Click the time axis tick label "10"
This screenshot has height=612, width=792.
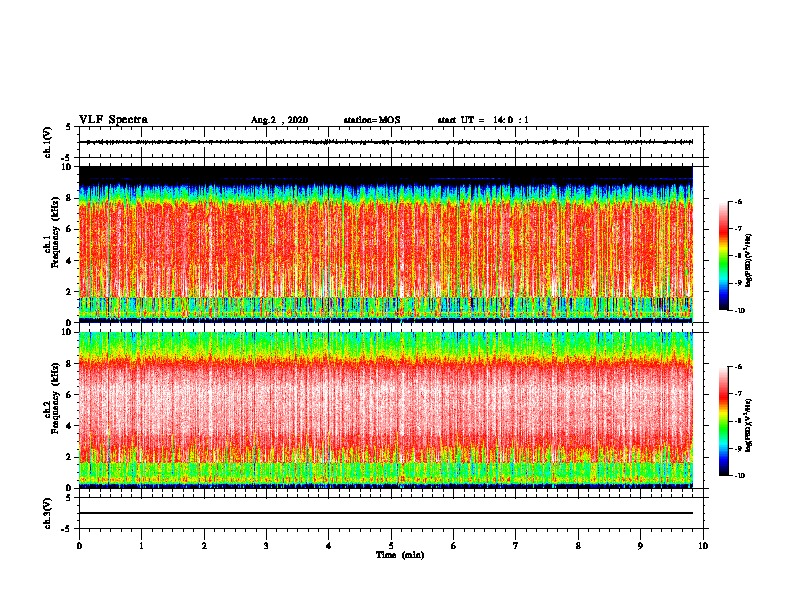pos(703,546)
